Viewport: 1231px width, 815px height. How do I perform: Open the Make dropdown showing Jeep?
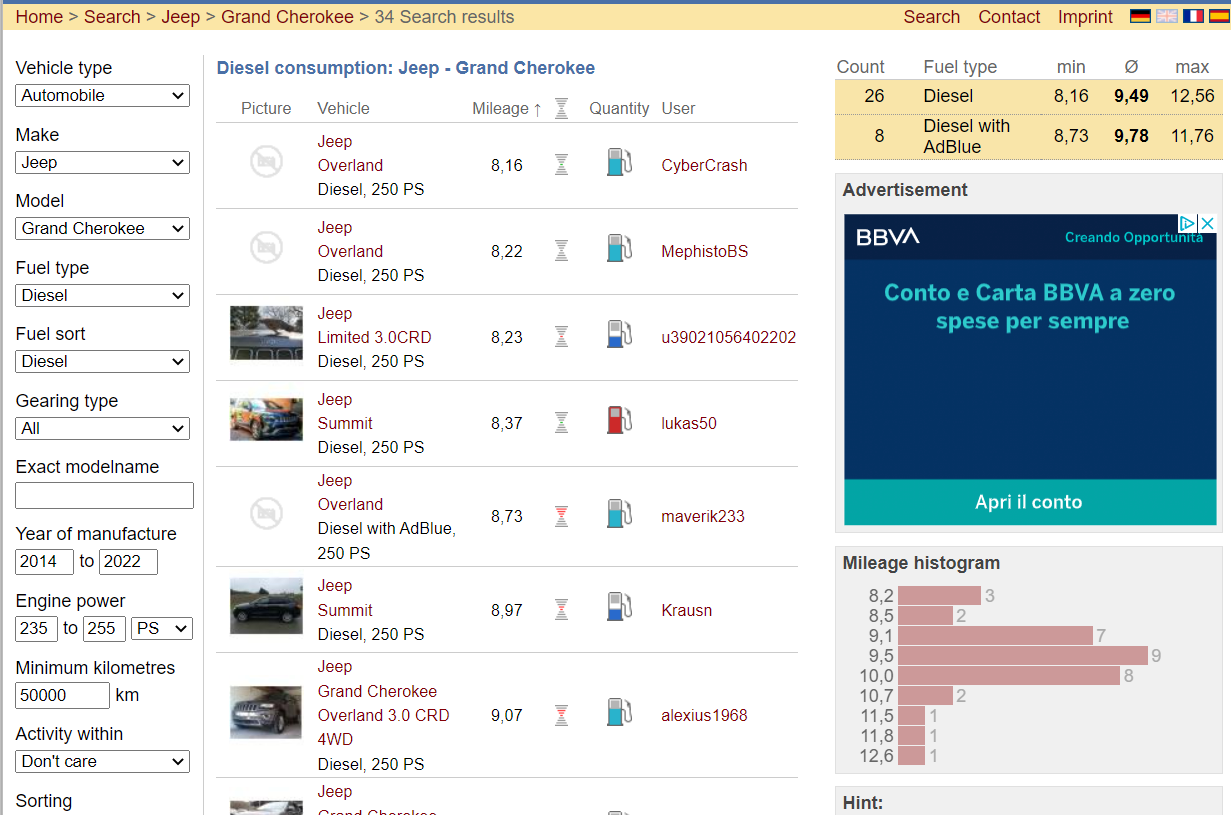(103, 162)
